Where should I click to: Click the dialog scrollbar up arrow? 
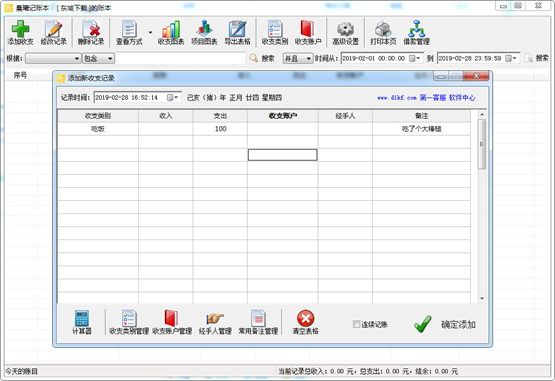(x=482, y=114)
